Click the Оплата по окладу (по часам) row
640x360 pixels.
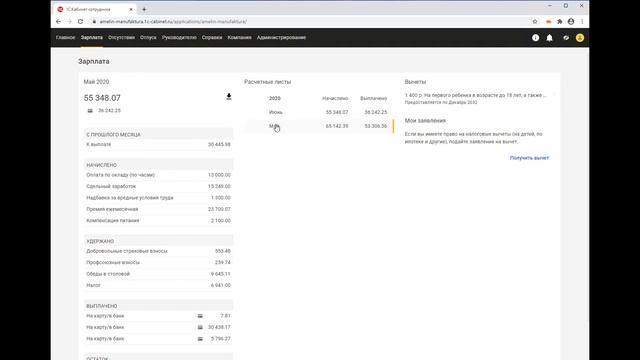point(158,175)
